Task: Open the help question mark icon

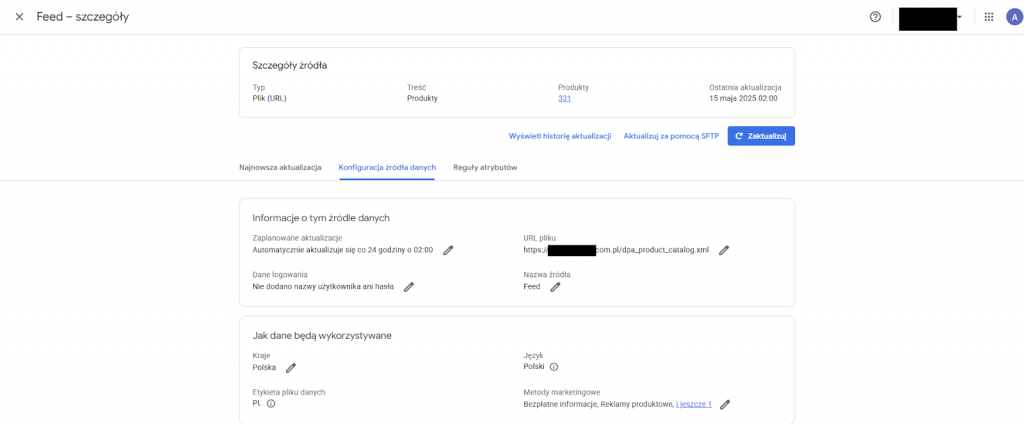Action: tap(875, 17)
